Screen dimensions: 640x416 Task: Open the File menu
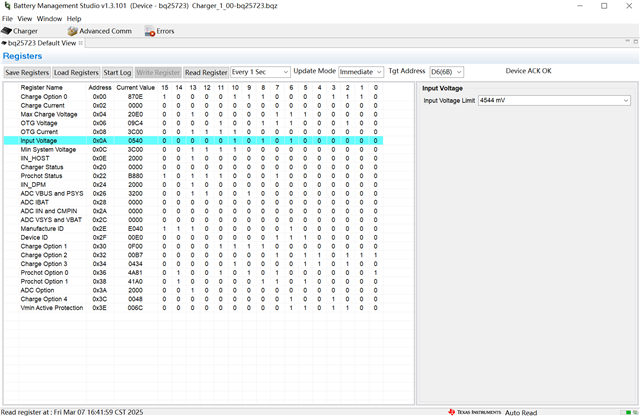(7, 19)
